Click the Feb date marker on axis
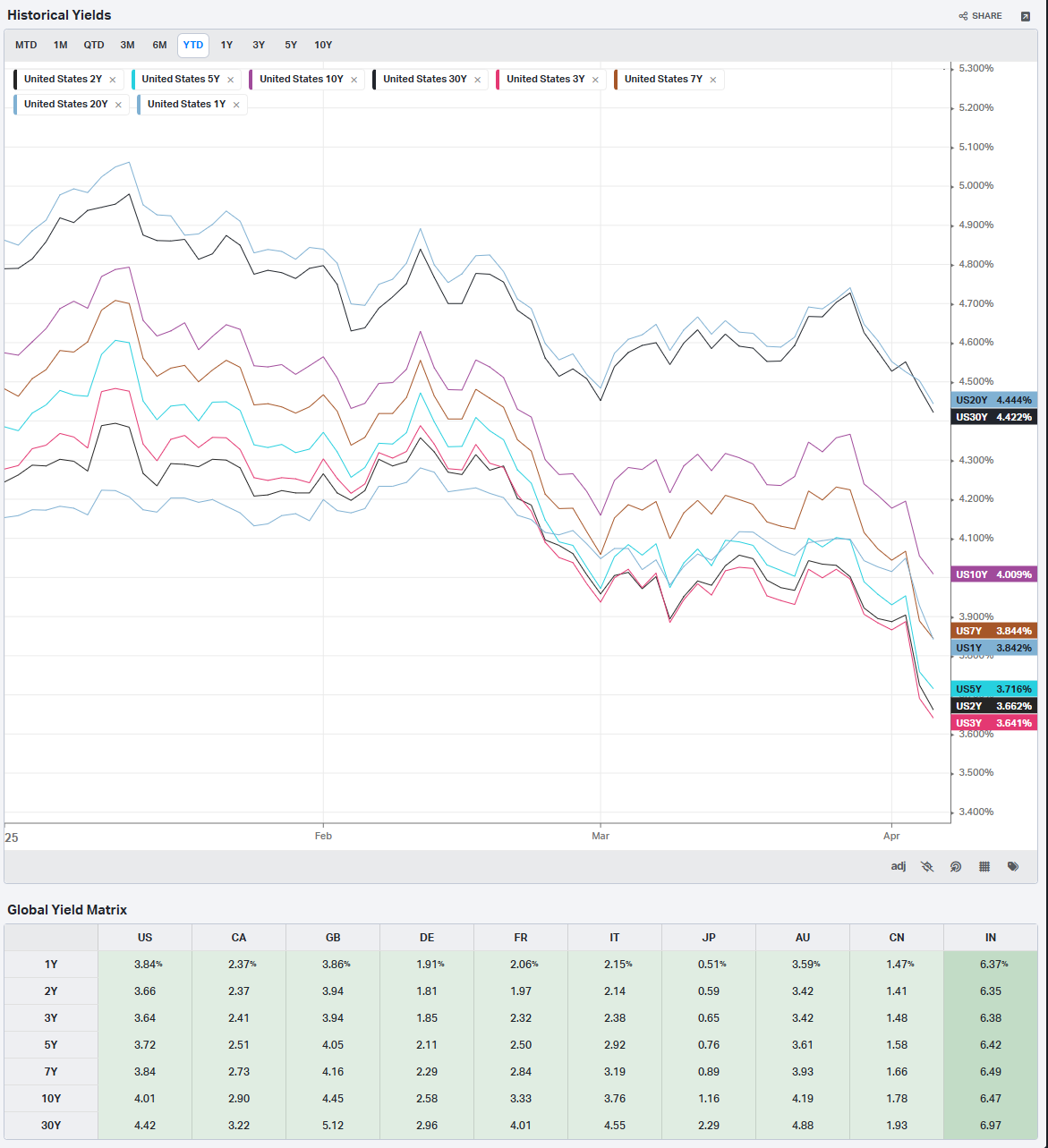Viewport: 1048px width, 1148px height. [x=323, y=836]
